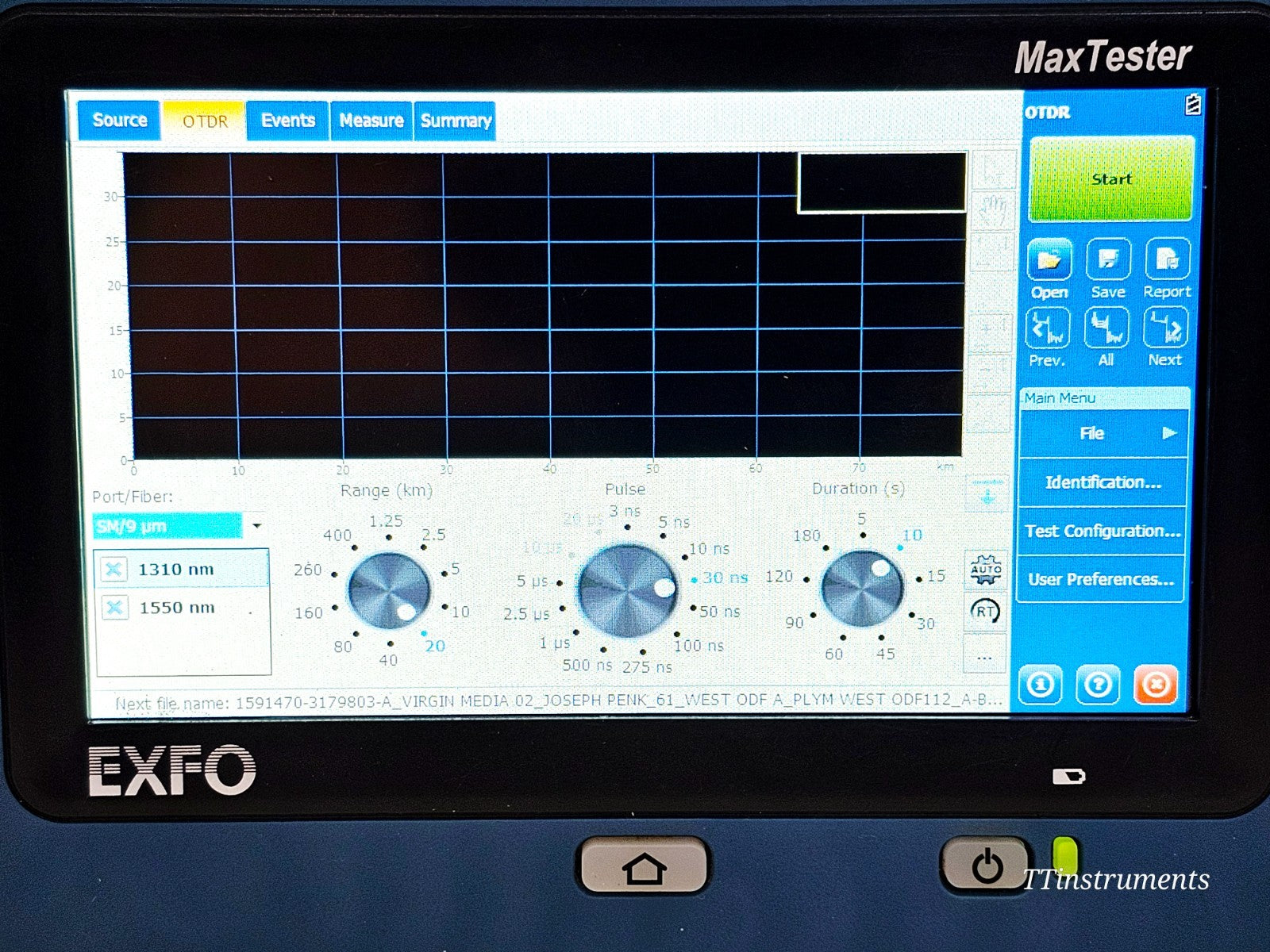The image size is (1270, 952).
Task: Open a saved trace file icon
Action: pos(1049,259)
